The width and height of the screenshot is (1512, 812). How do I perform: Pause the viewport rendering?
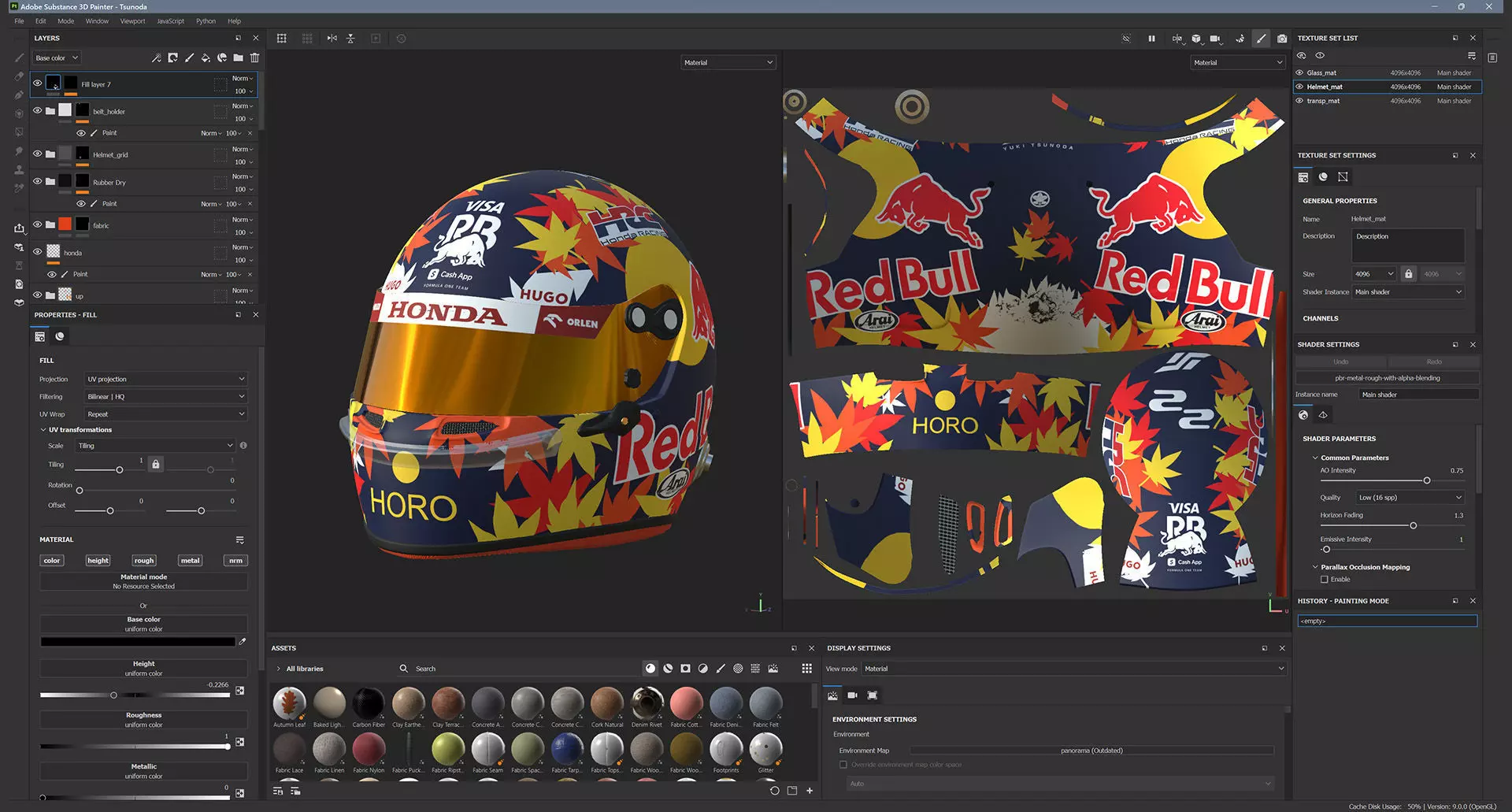pyautogui.click(x=1151, y=38)
